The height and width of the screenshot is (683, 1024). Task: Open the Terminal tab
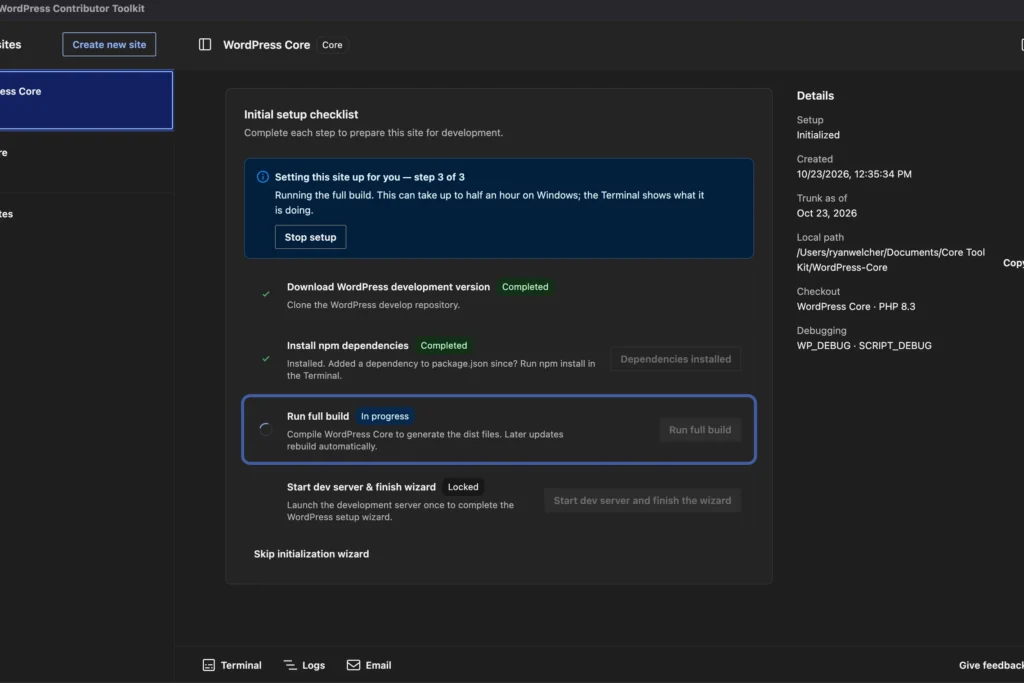[232, 665]
